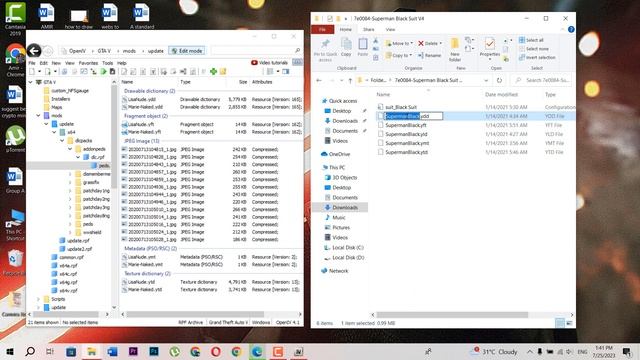Screen dimensions: 640x360
Task: Click the Explorer search box
Action: [x=542, y=80]
